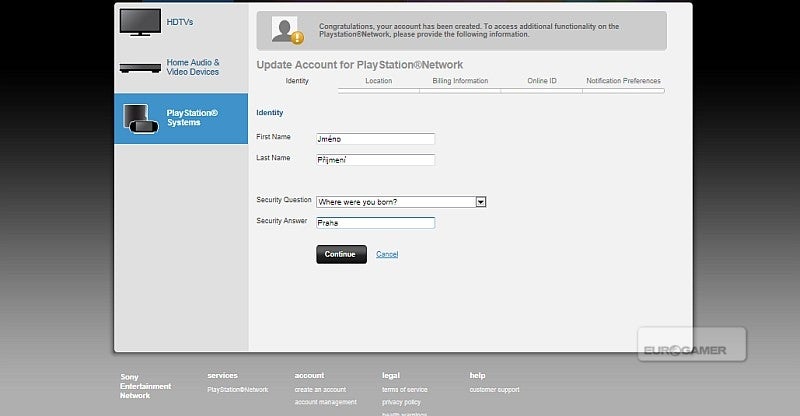Screen dimensions: 800x416
Task: Click the 'help' footer heading
Action: pyautogui.click(x=478, y=375)
